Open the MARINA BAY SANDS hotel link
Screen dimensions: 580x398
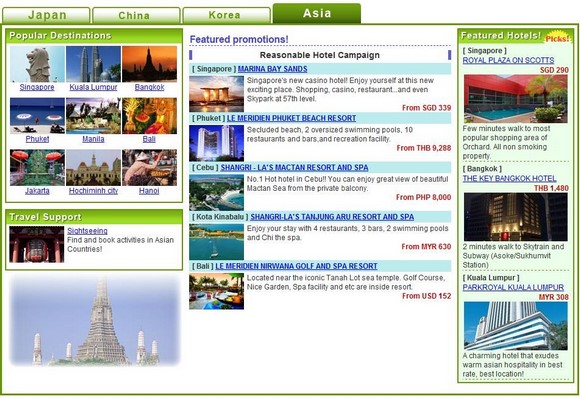point(273,69)
